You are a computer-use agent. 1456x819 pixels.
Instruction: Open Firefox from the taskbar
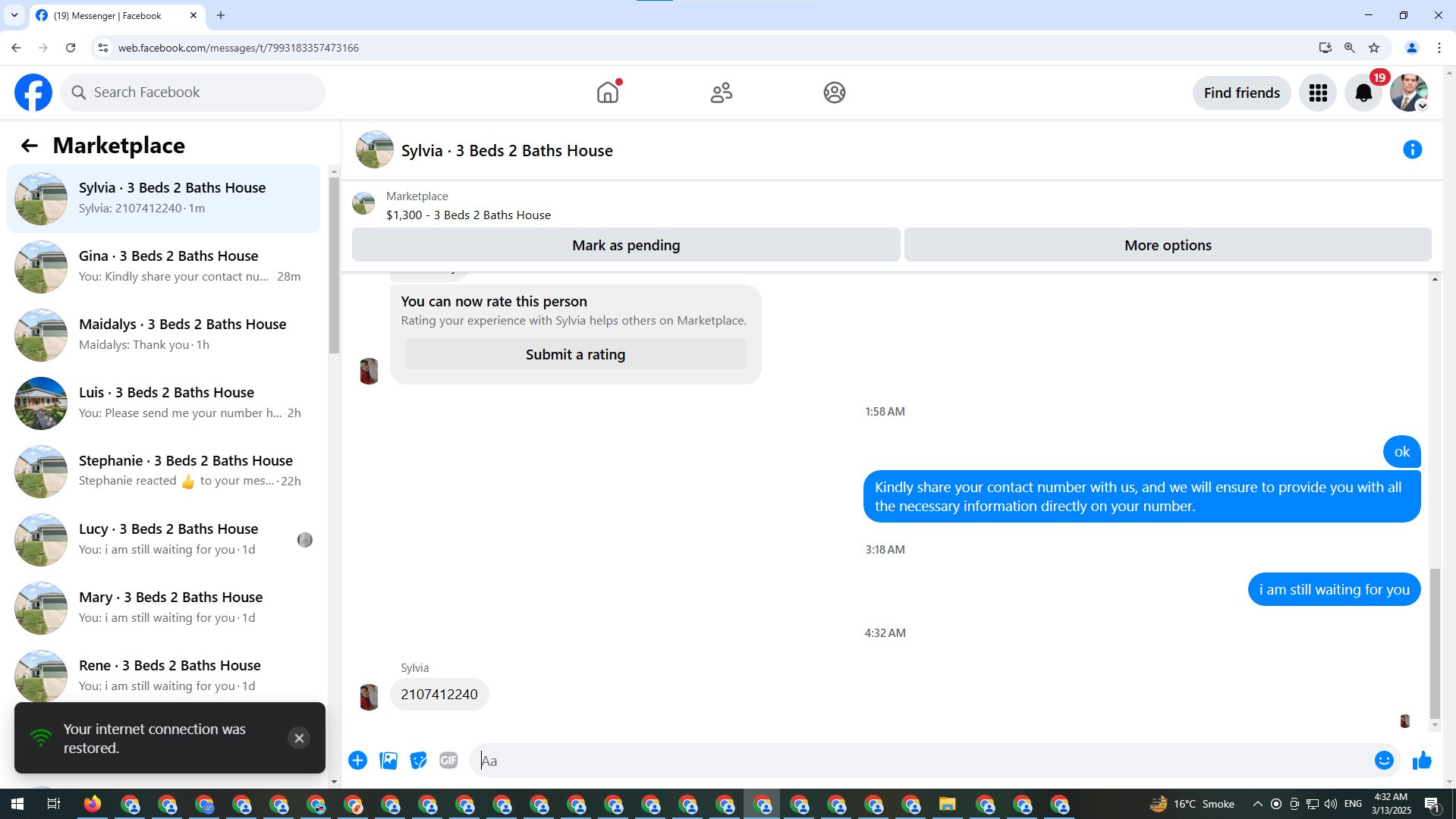[93, 804]
